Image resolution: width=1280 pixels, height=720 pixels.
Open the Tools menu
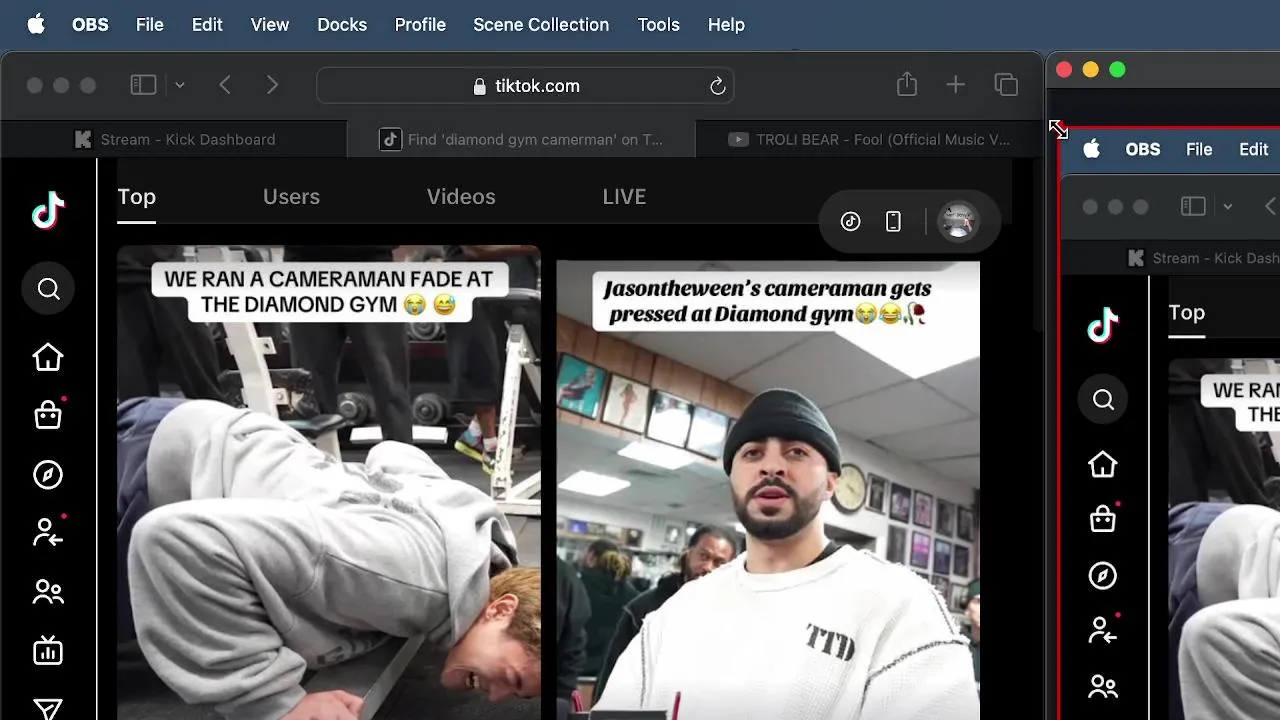point(659,25)
